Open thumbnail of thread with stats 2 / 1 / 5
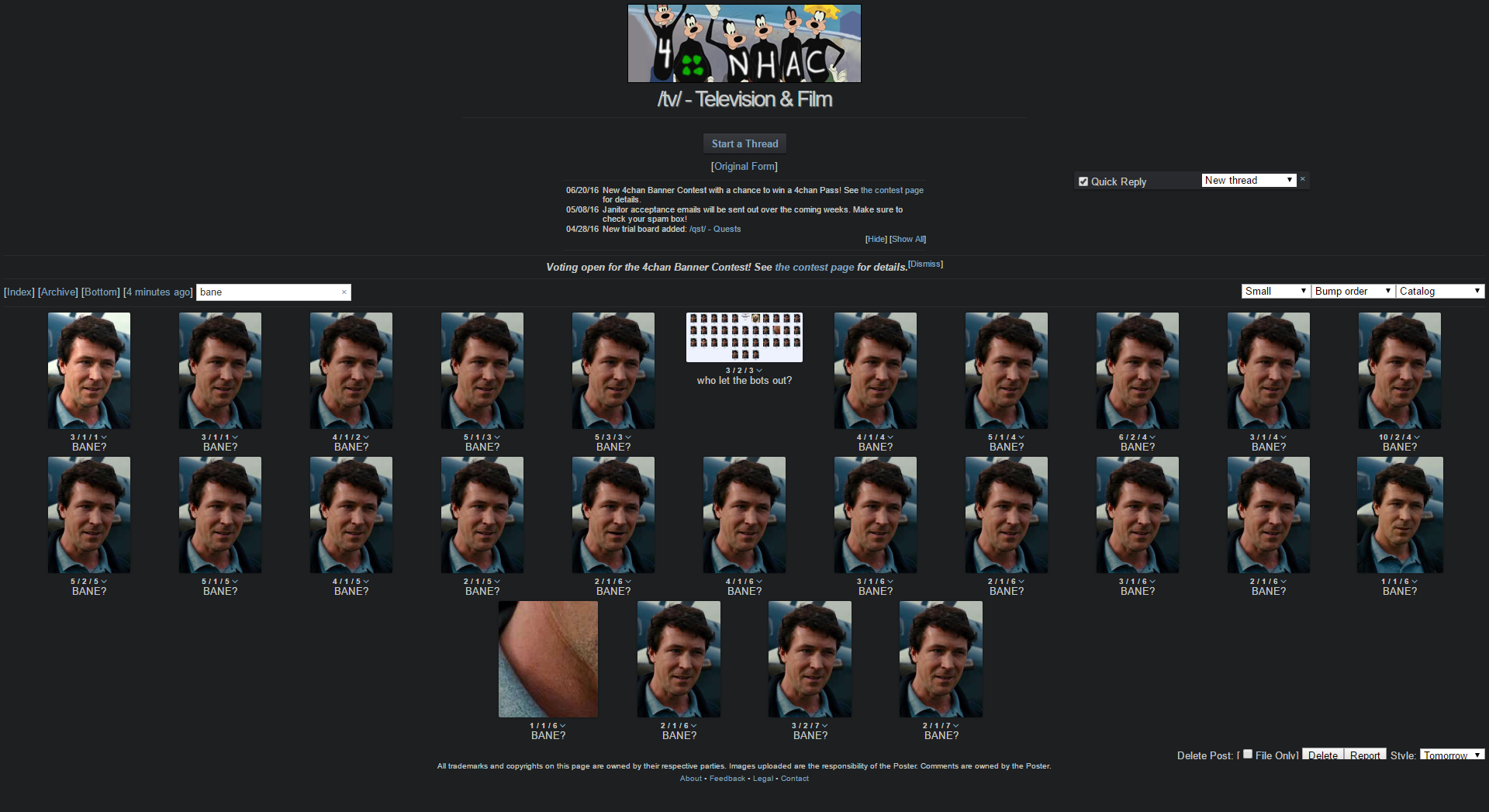 click(x=482, y=515)
